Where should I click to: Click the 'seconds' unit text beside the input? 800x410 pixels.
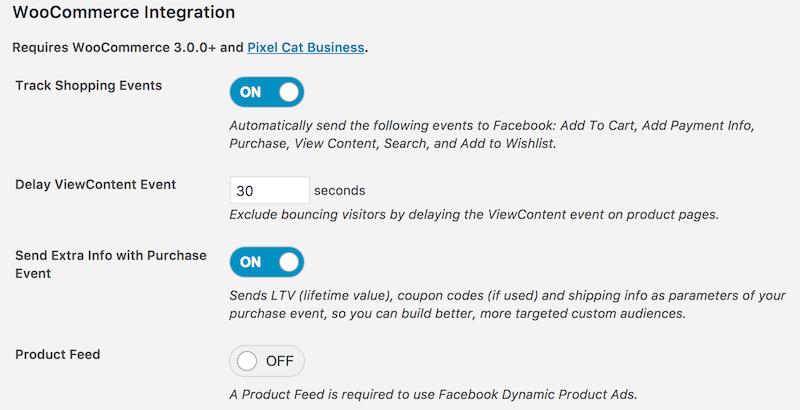tap(340, 190)
